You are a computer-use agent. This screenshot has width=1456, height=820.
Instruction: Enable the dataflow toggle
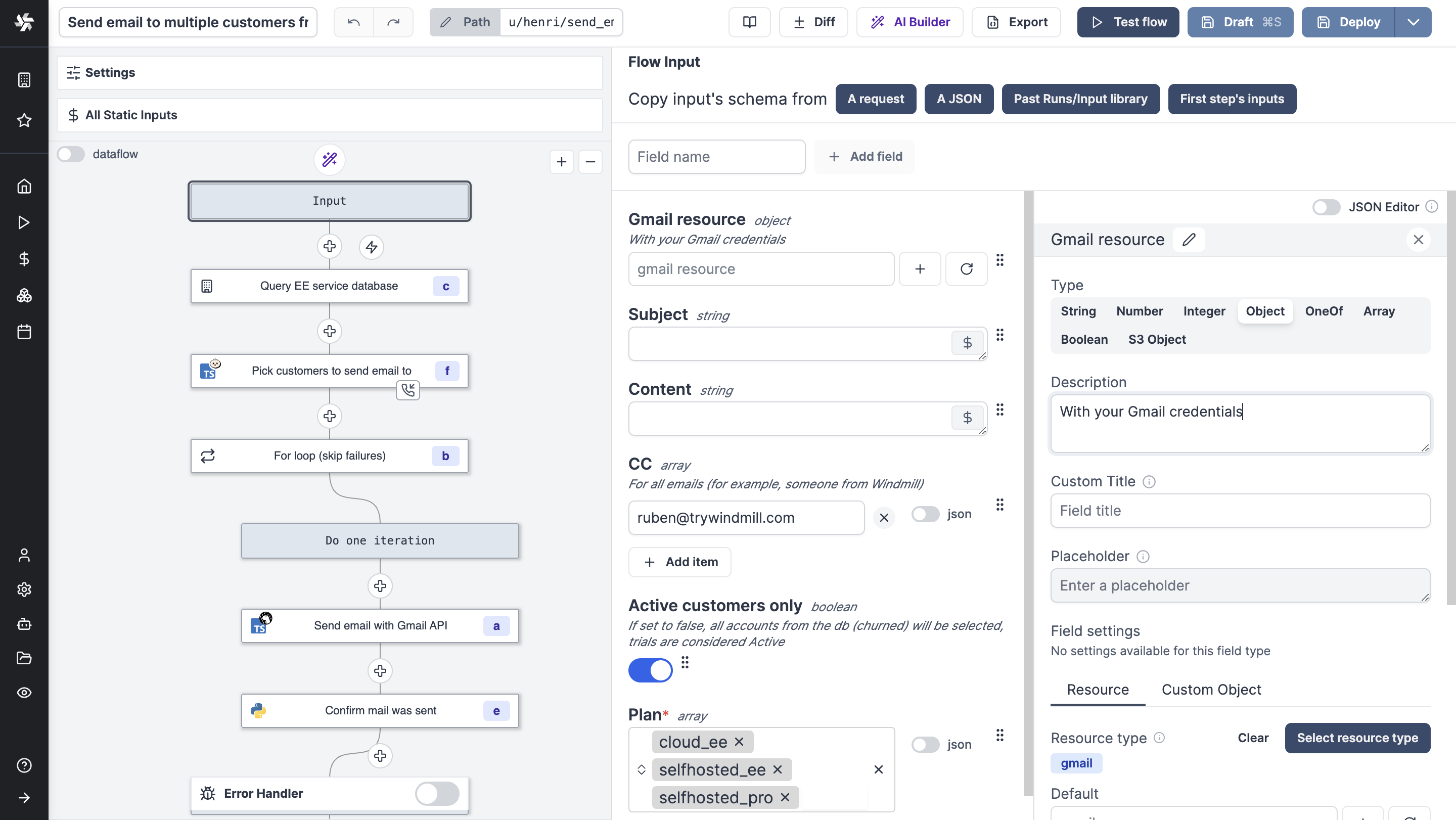(x=71, y=153)
